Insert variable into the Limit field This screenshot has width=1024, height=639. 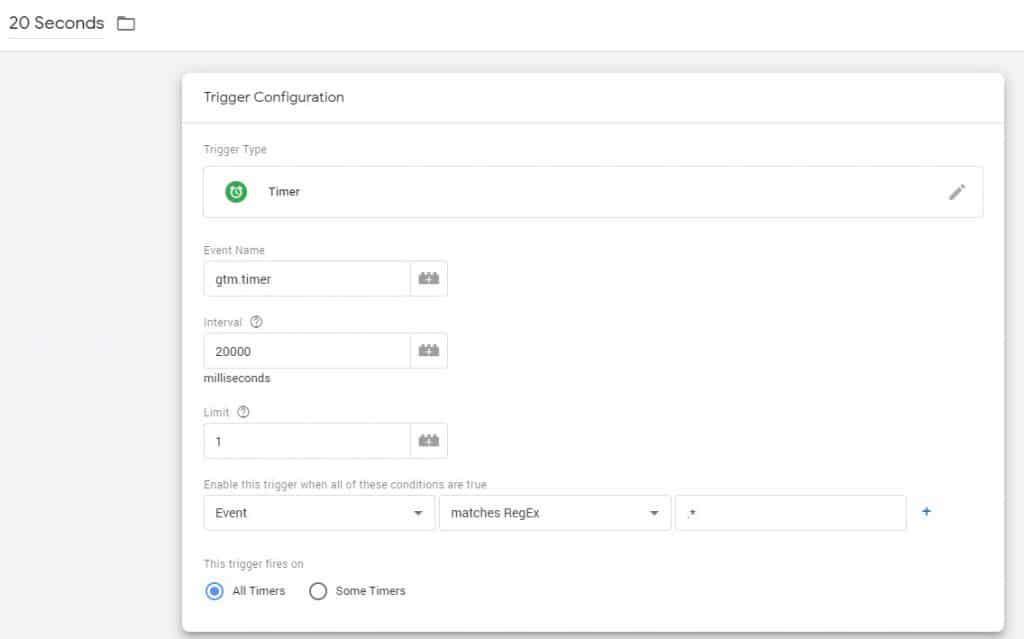[428, 441]
